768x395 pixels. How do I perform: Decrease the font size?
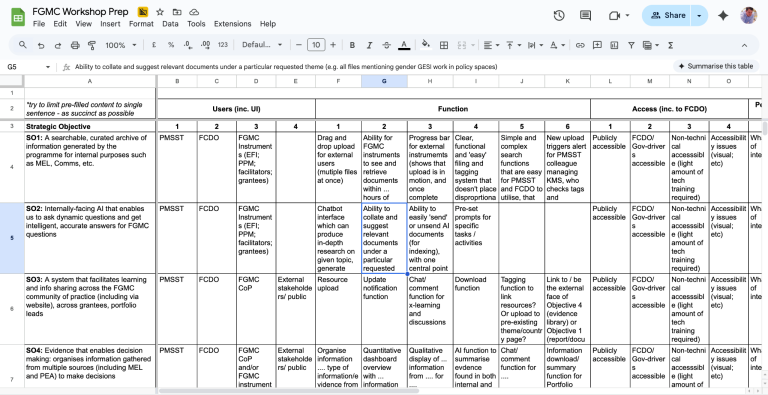(299, 45)
